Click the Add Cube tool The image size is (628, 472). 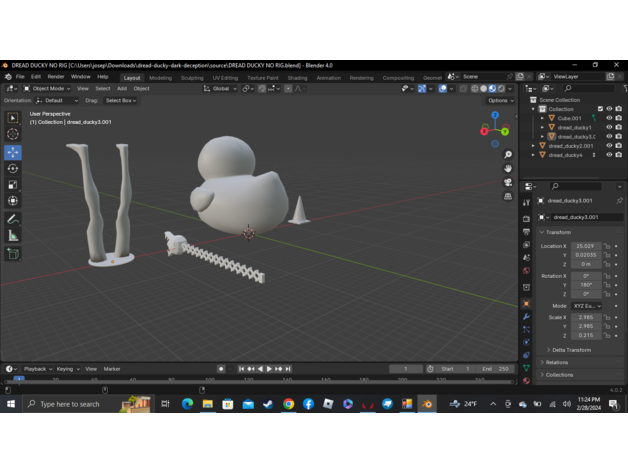pyautogui.click(x=13, y=254)
